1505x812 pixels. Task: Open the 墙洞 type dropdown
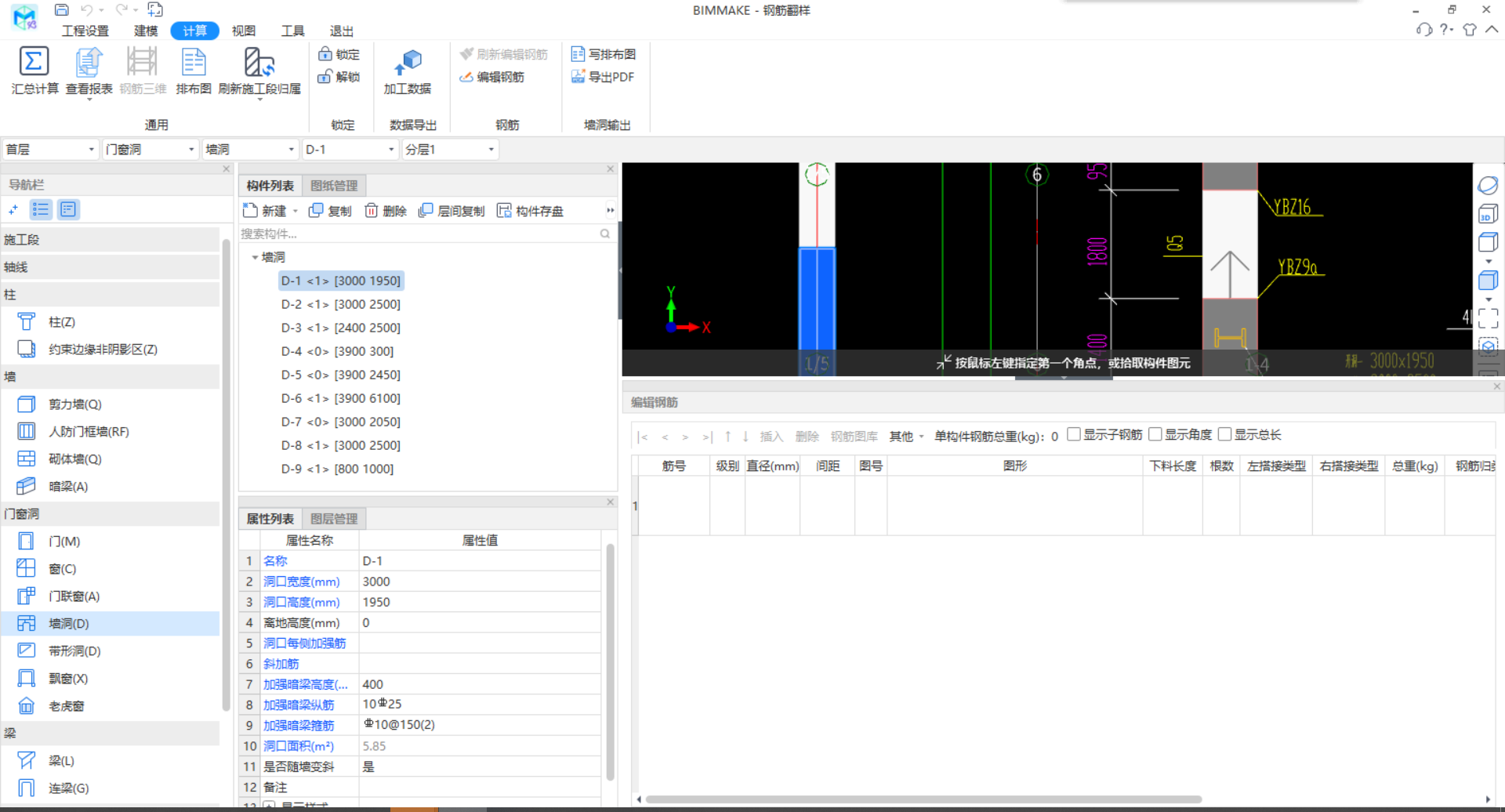[250, 149]
